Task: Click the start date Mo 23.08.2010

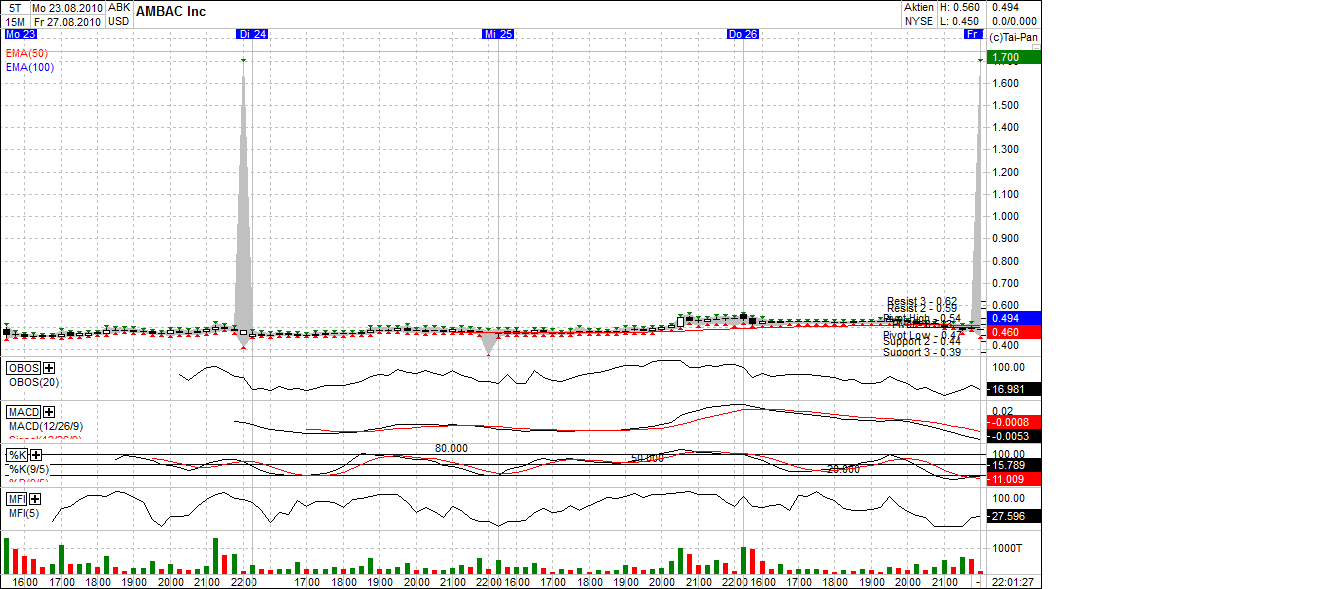Action: 67,7
